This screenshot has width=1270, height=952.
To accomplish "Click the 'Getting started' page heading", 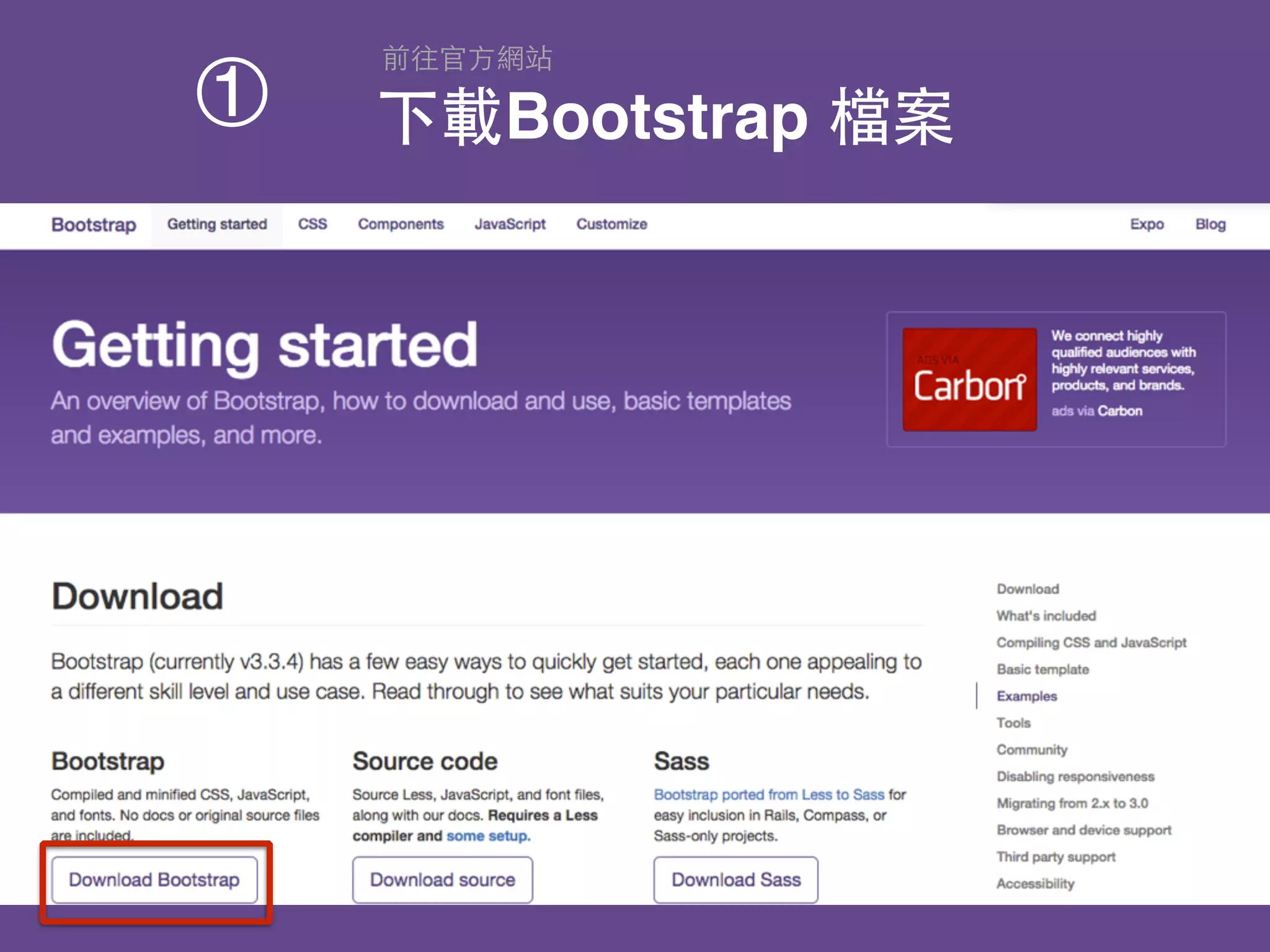I will 265,346.
